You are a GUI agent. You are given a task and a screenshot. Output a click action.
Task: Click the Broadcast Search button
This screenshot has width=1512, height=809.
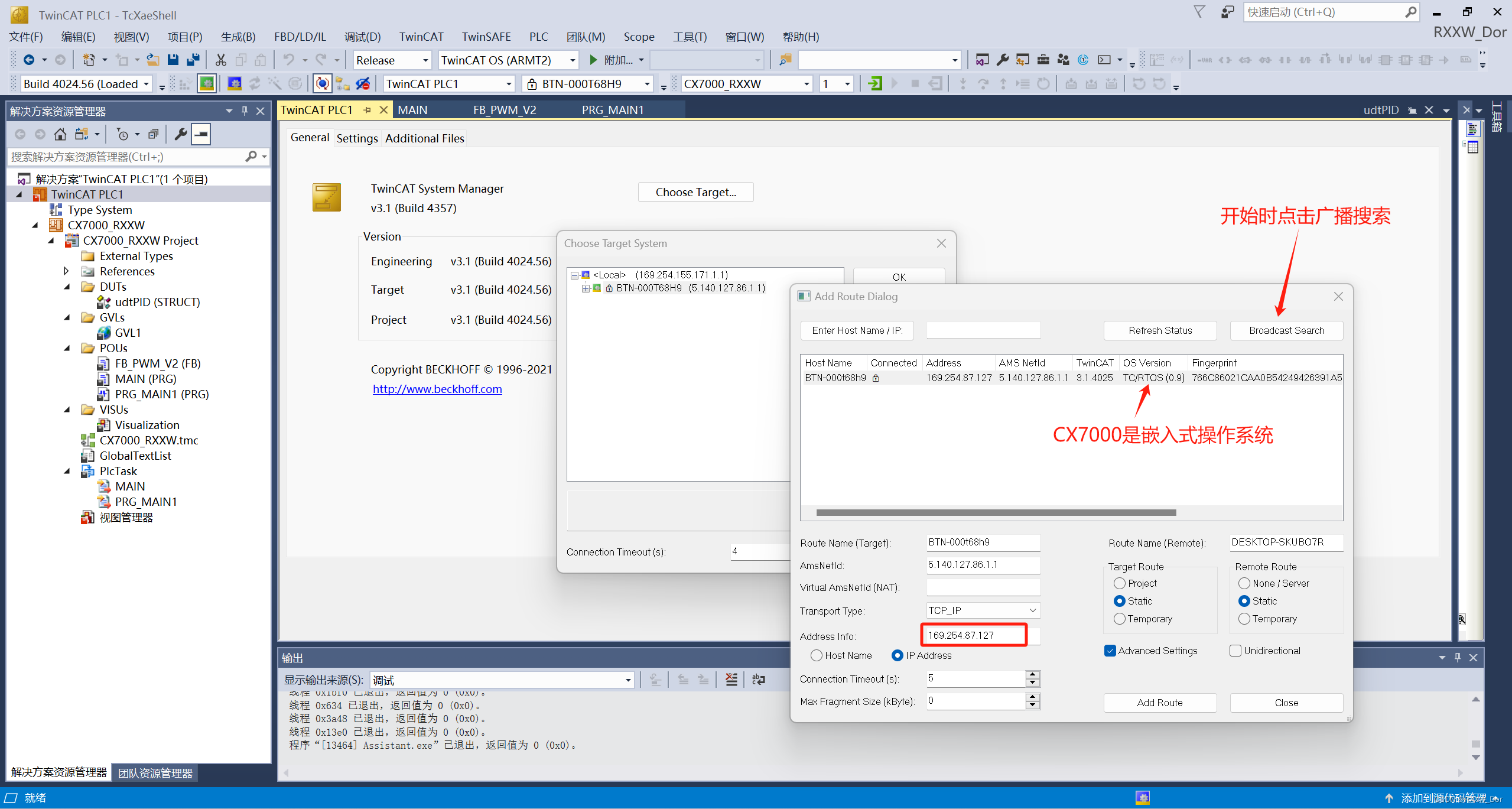[x=1286, y=330]
